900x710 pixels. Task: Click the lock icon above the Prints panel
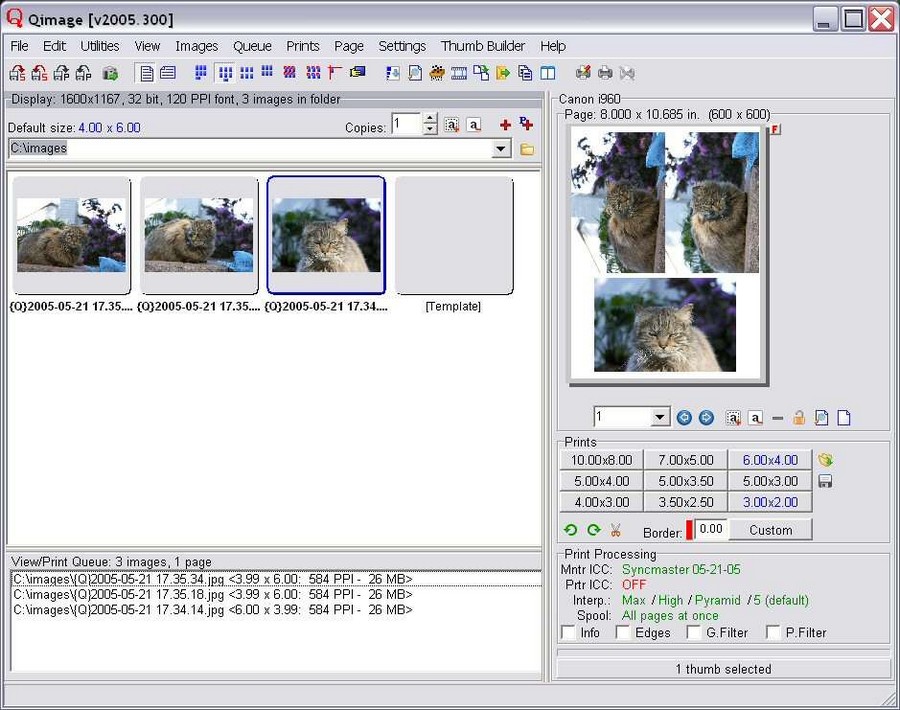[x=800, y=417]
